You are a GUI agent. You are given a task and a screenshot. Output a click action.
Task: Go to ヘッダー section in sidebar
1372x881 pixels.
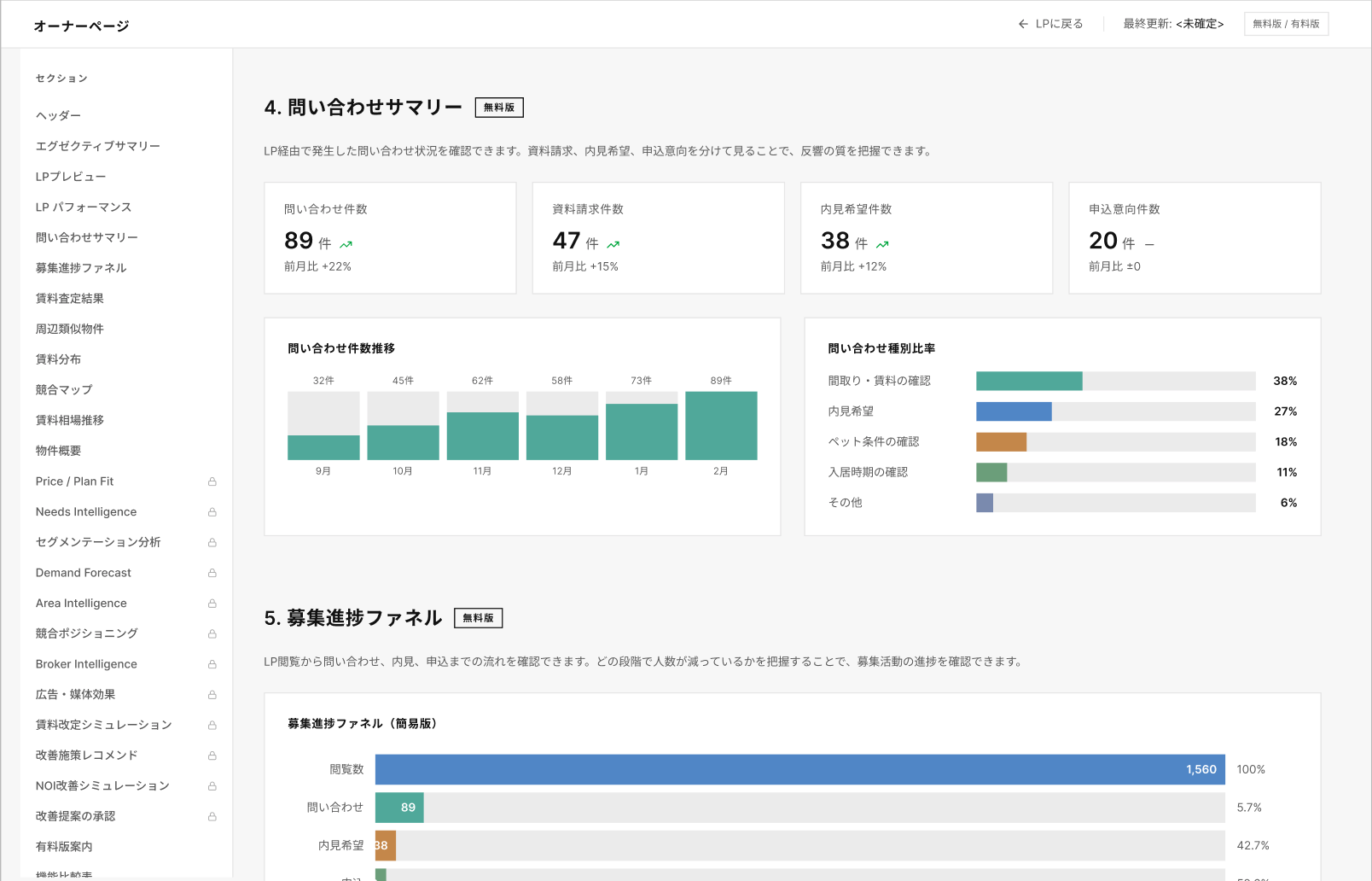59,115
